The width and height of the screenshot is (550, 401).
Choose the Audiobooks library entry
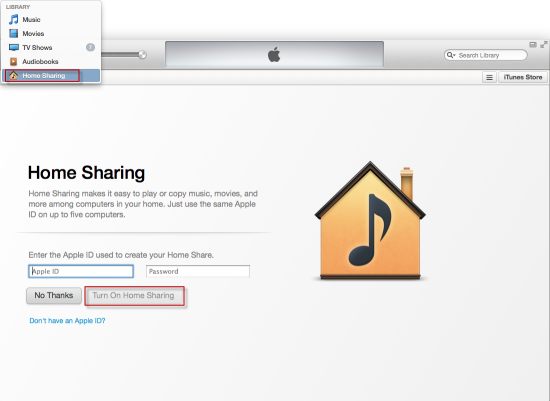[51, 61]
